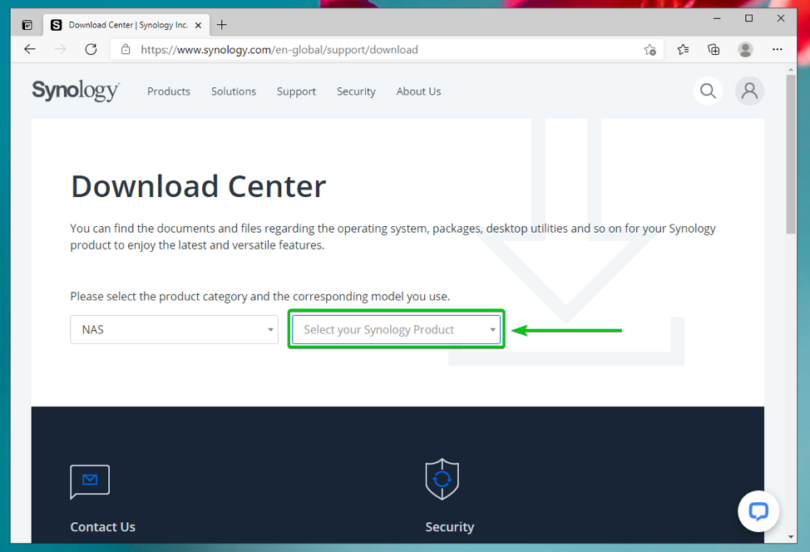Reload the current page
810x552 pixels.
[x=91, y=50]
